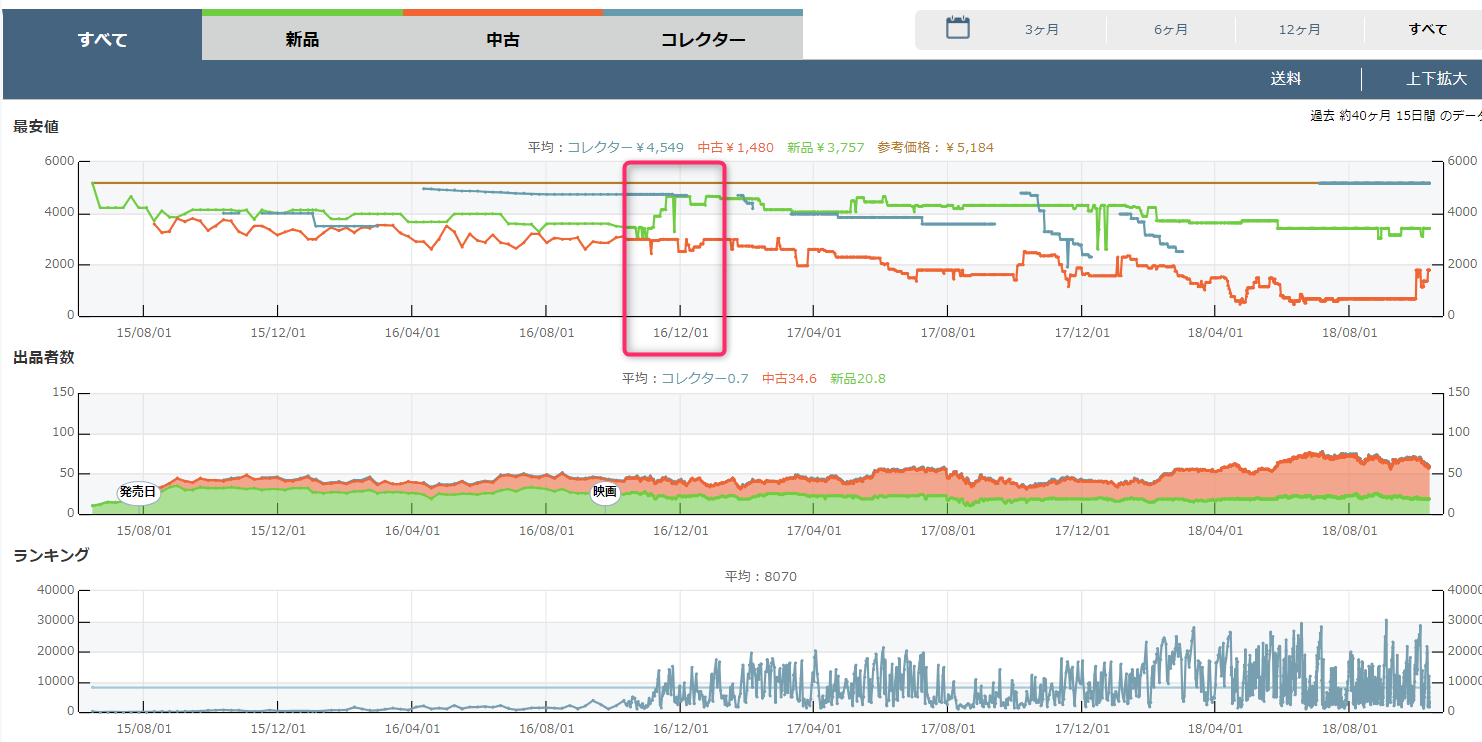The height and width of the screenshot is (742, 1482).
Task: Set the period to 3ヶ月
Action: coord(1042,29)
